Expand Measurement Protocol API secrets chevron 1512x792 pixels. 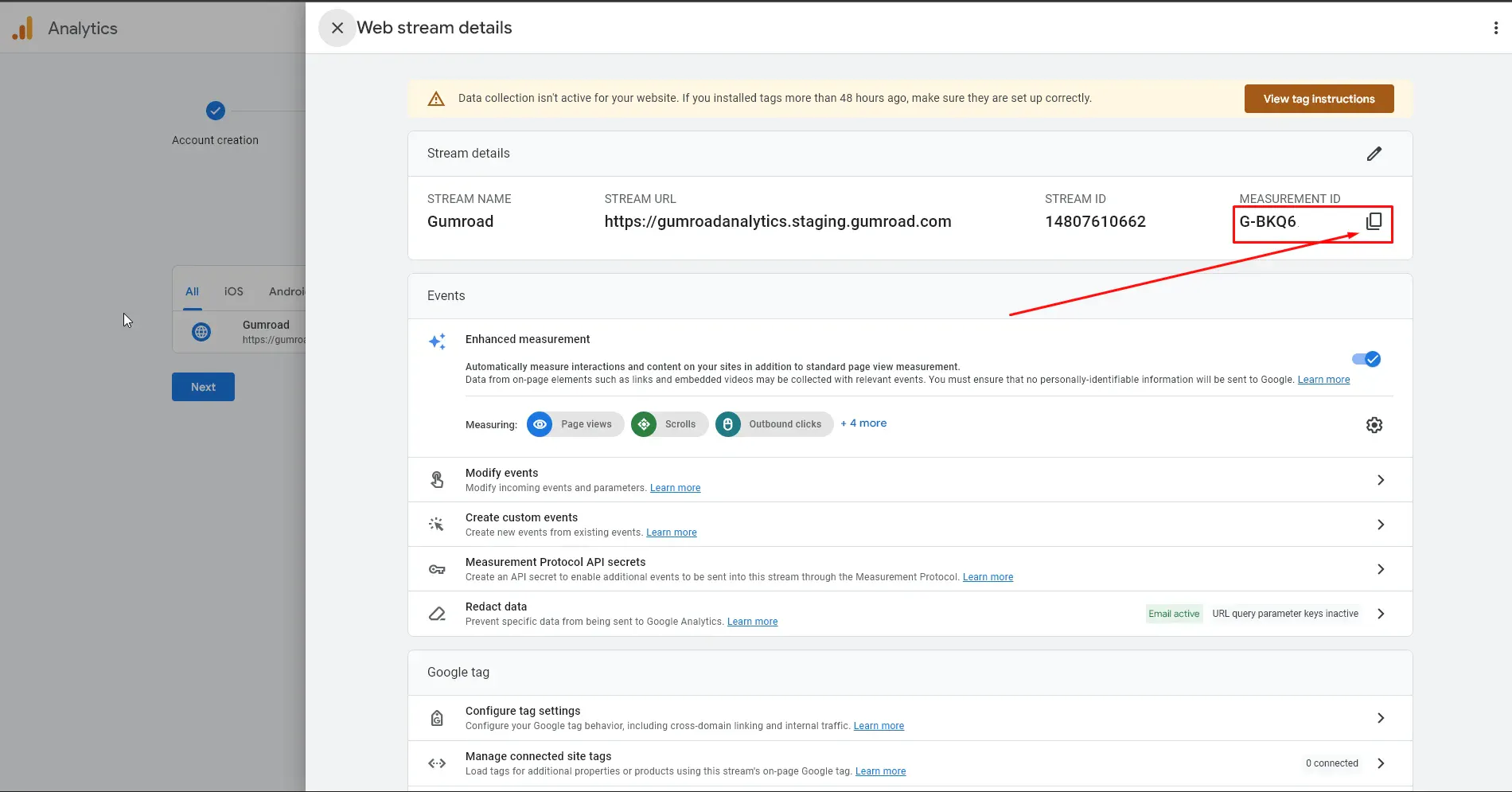click(1381, 569)
